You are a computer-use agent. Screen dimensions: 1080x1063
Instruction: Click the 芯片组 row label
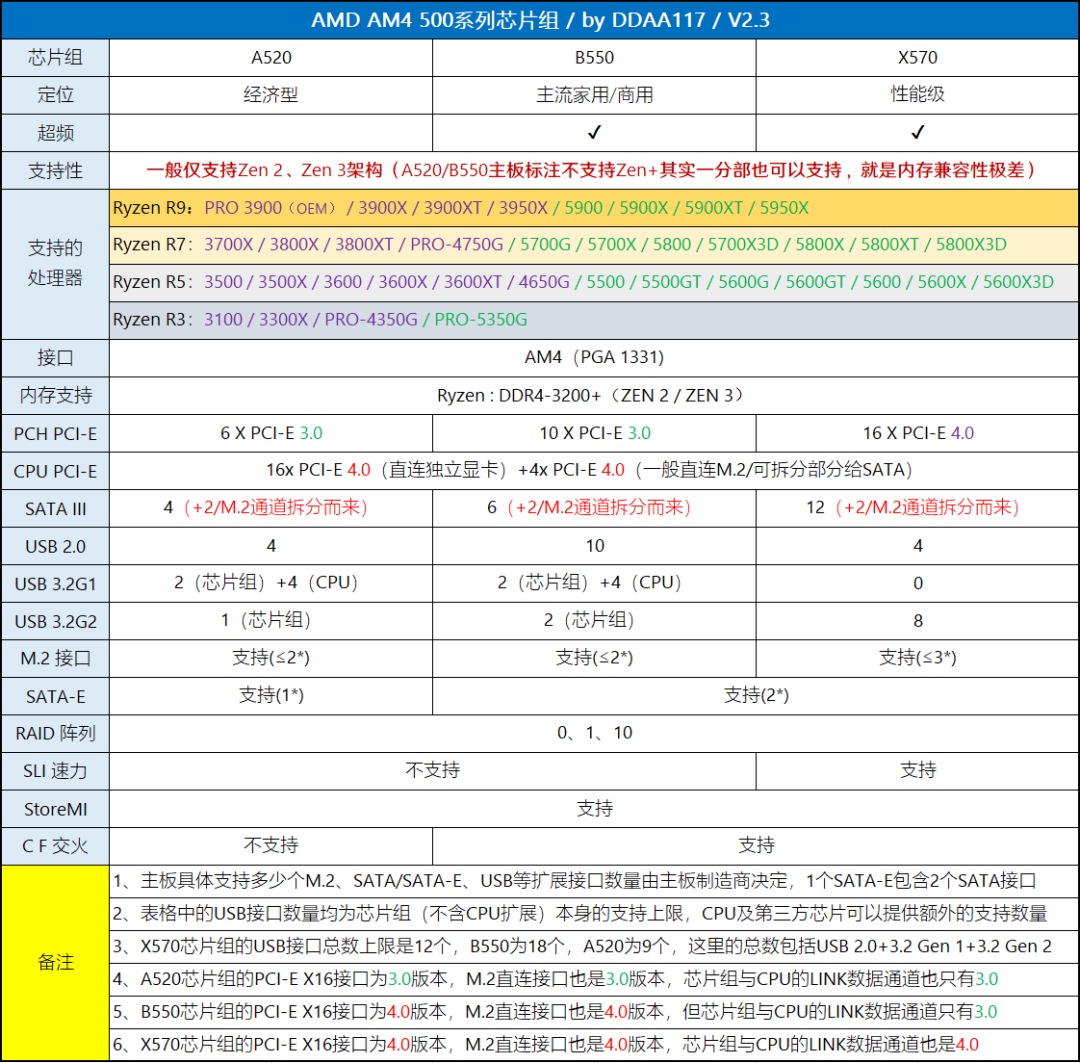click(55, 57)
